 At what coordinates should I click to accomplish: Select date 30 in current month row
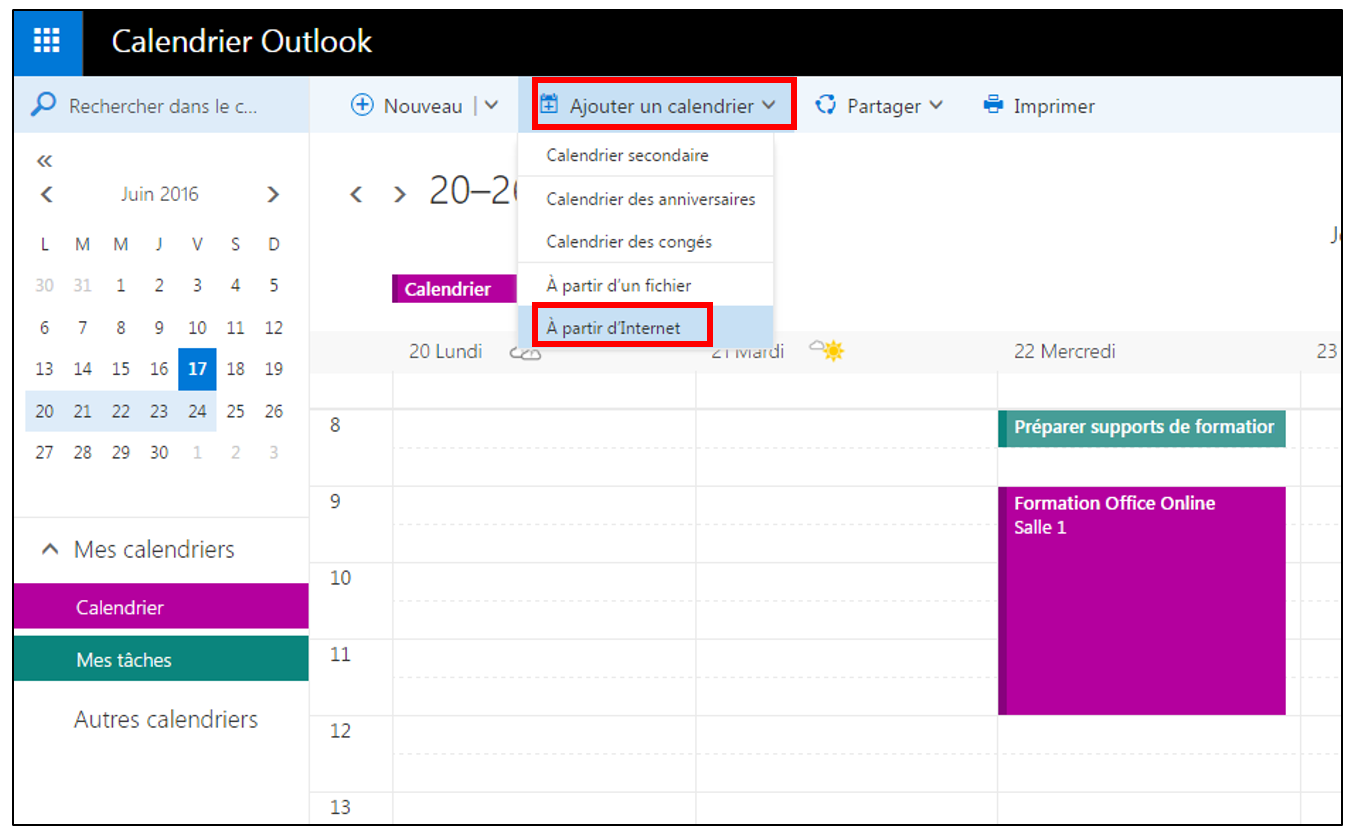coord(159,452)
